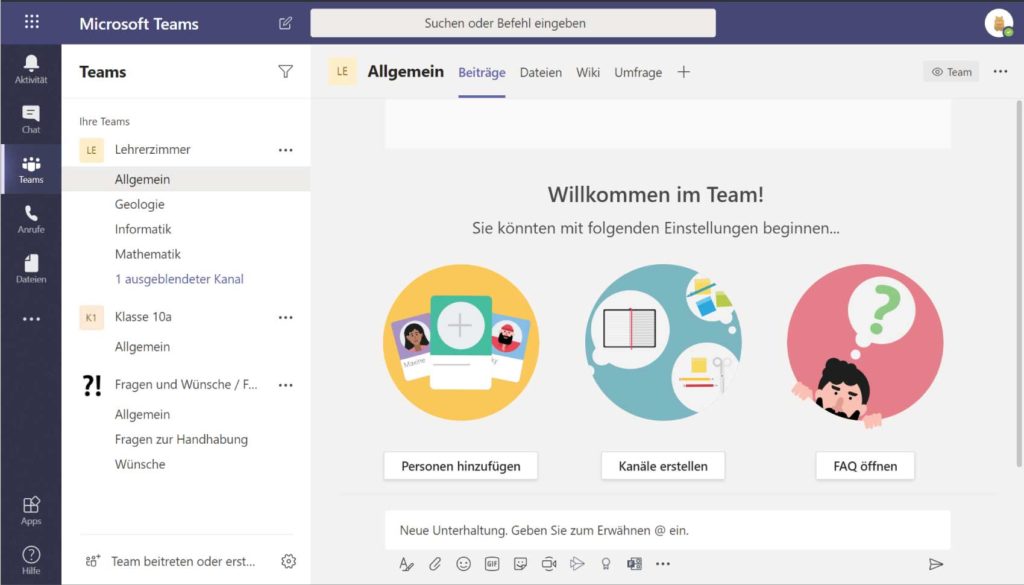Click Personen hinzufügen button
The height and width of the screenshot is (585, 1024).
tap(461, 466)
